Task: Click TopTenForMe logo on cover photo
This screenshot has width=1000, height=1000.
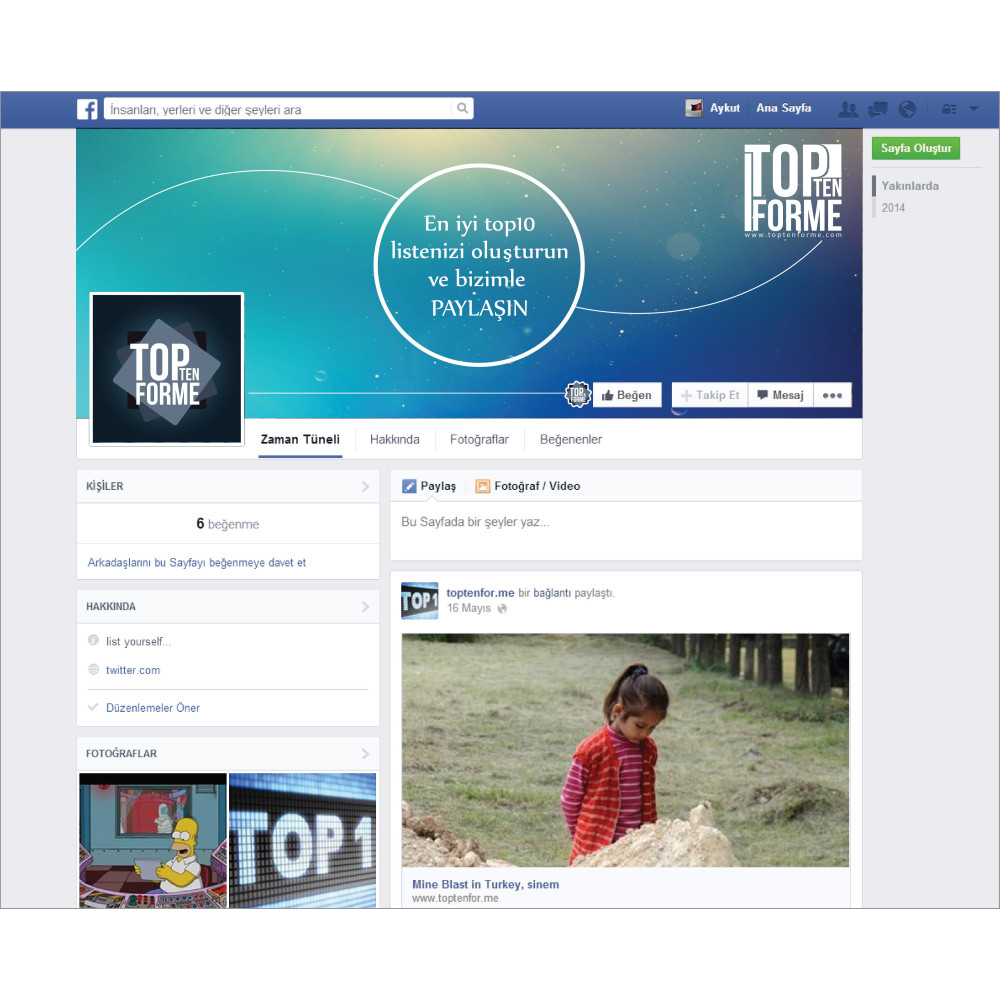Action: (x=793, y=190)
